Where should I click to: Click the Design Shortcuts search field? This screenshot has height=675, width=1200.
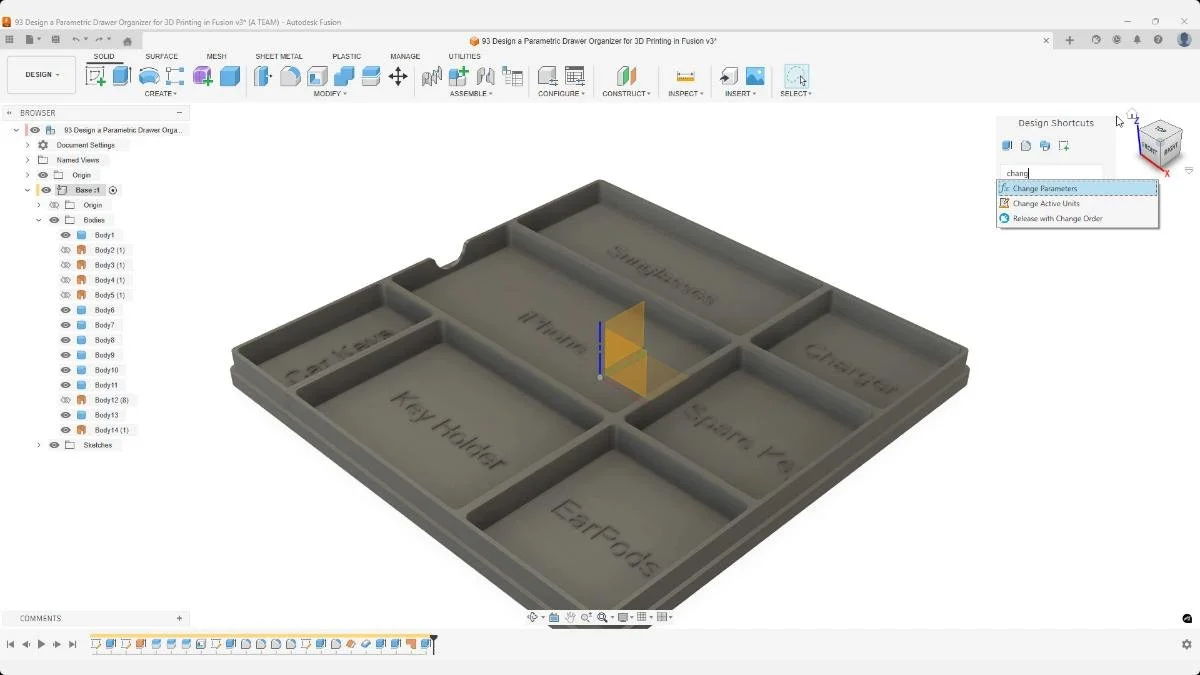click(1052, 173)
